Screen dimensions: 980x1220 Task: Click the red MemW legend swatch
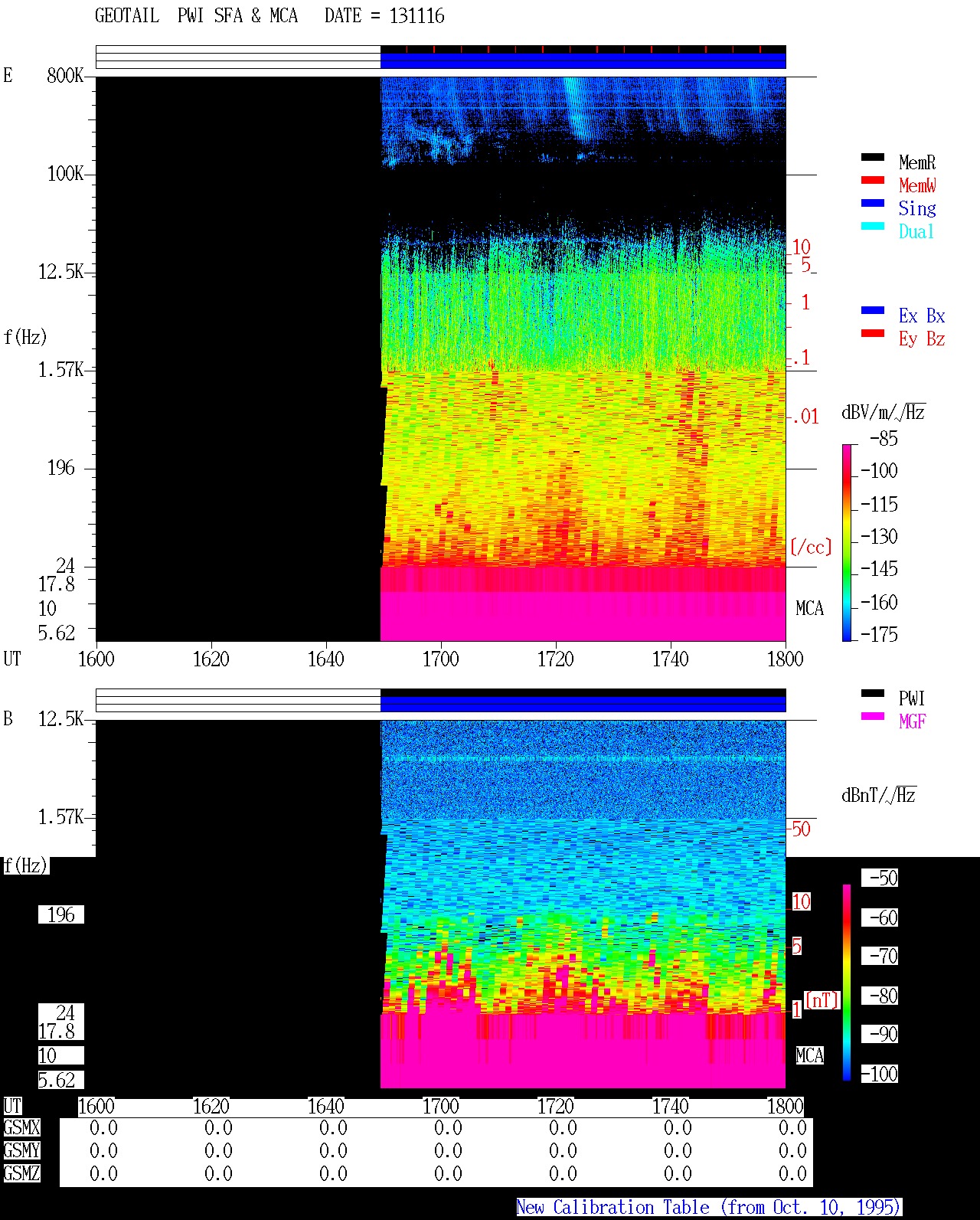(873, 180)
